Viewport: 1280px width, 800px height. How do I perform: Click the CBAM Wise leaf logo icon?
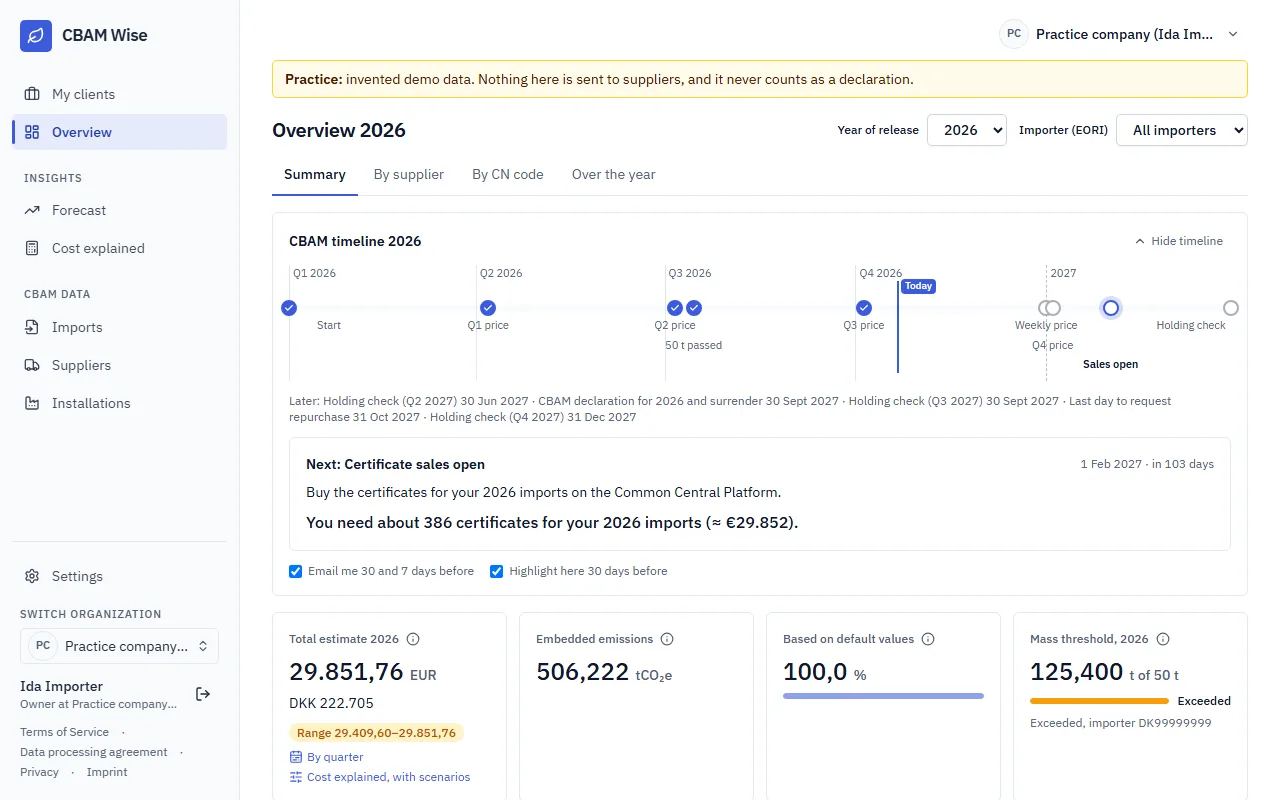pyautogui.click(x=36, y=35)
